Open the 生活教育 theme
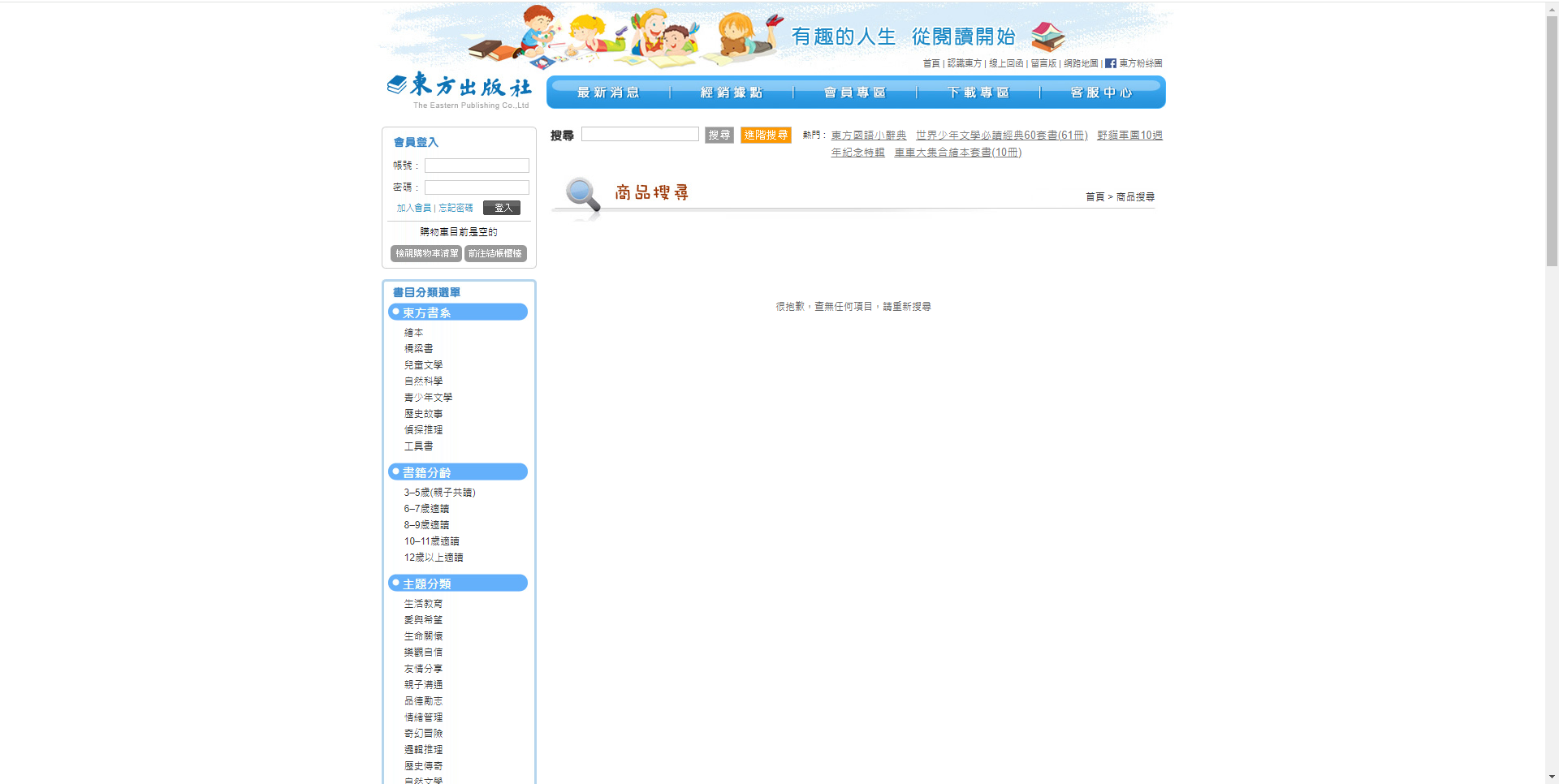 (x=424, y=604)
